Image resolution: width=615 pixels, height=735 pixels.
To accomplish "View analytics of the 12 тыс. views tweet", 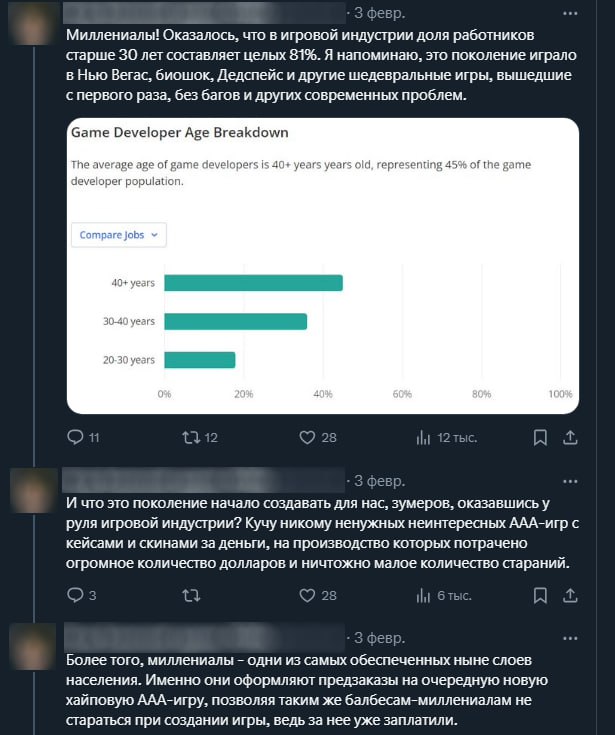I will coord(422,437).
